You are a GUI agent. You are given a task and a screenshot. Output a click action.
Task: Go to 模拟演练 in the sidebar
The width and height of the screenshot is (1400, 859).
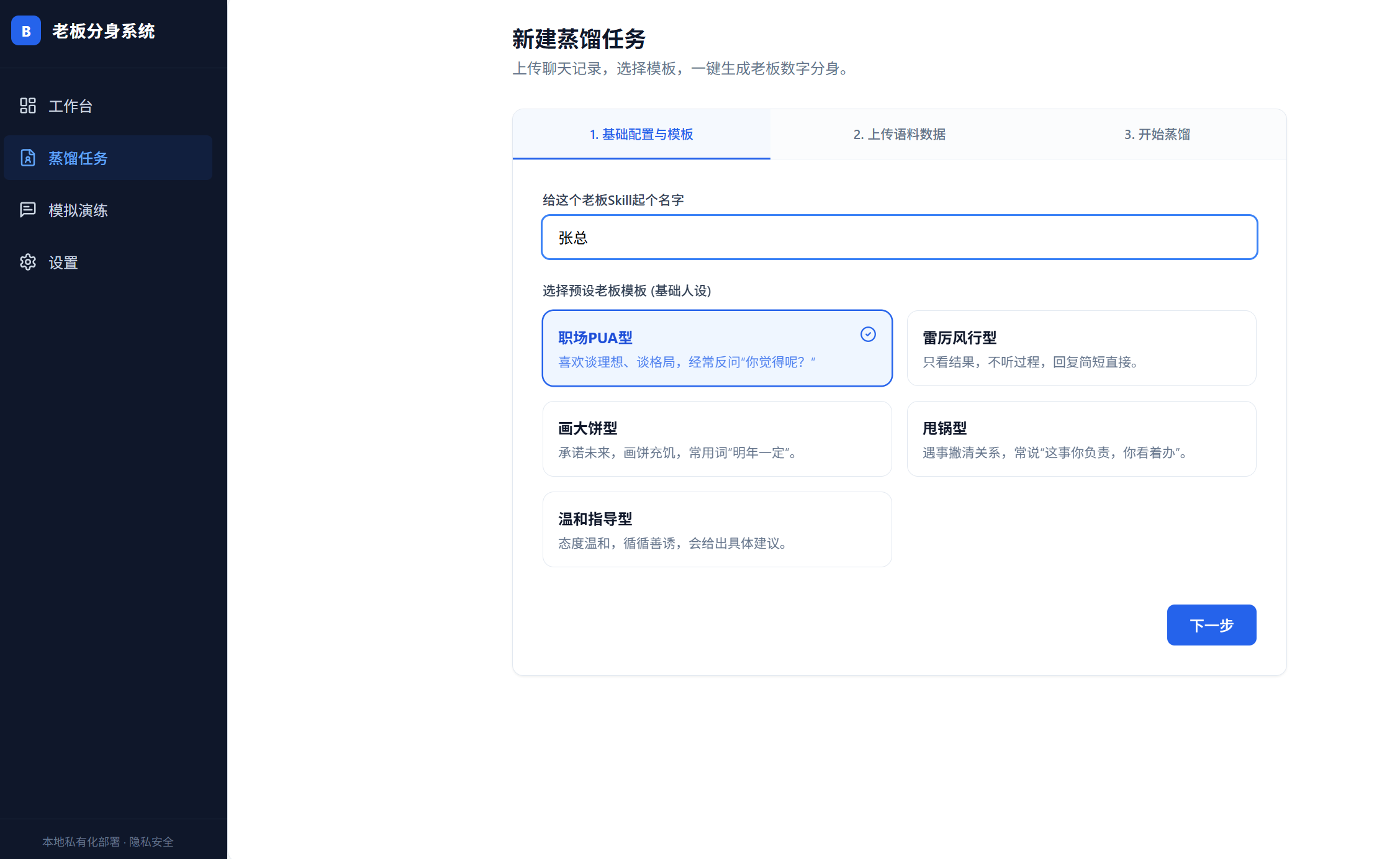pos(78,210)
